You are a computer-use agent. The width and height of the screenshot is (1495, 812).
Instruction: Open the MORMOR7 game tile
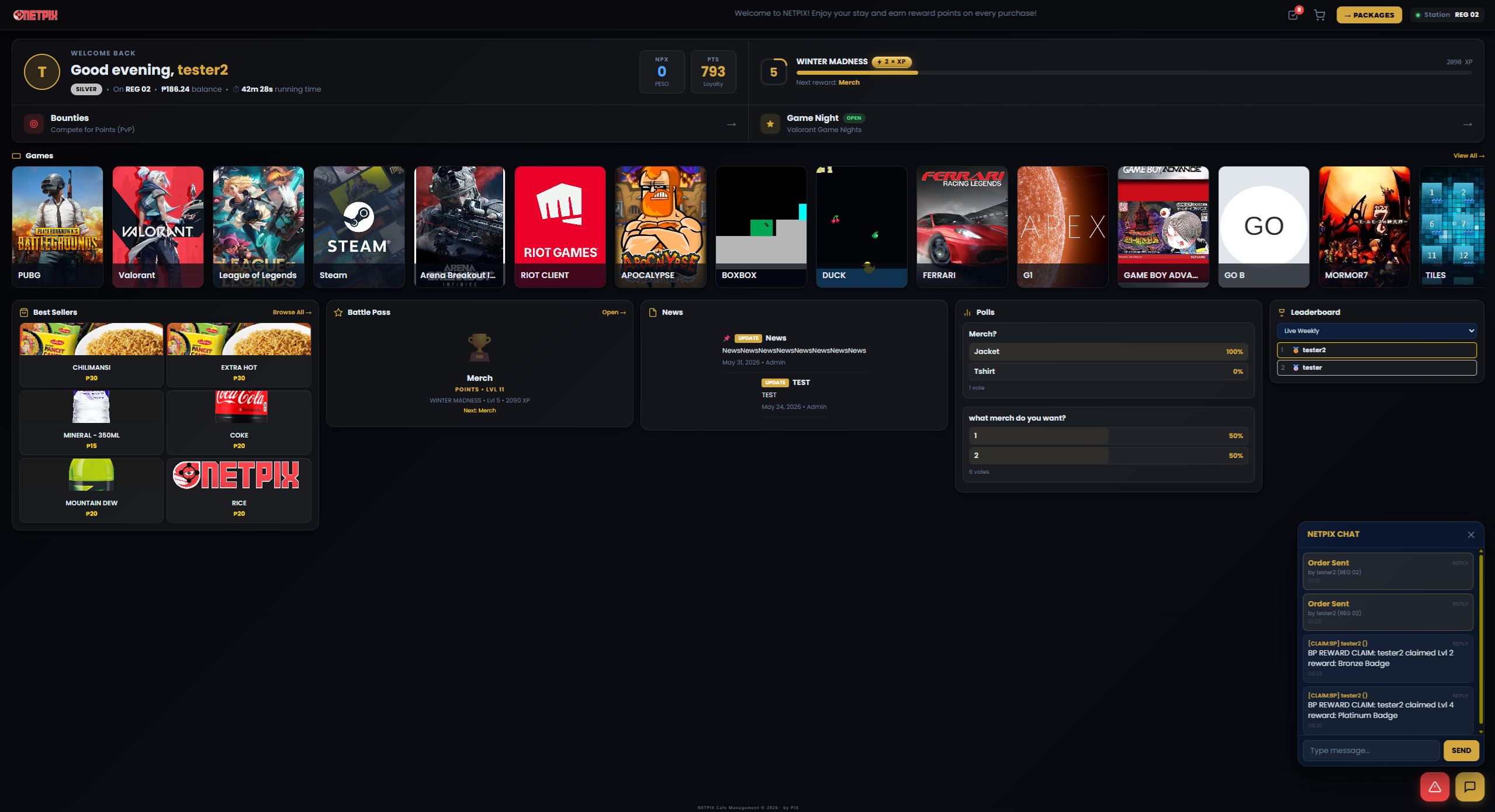click(1365, 227)
